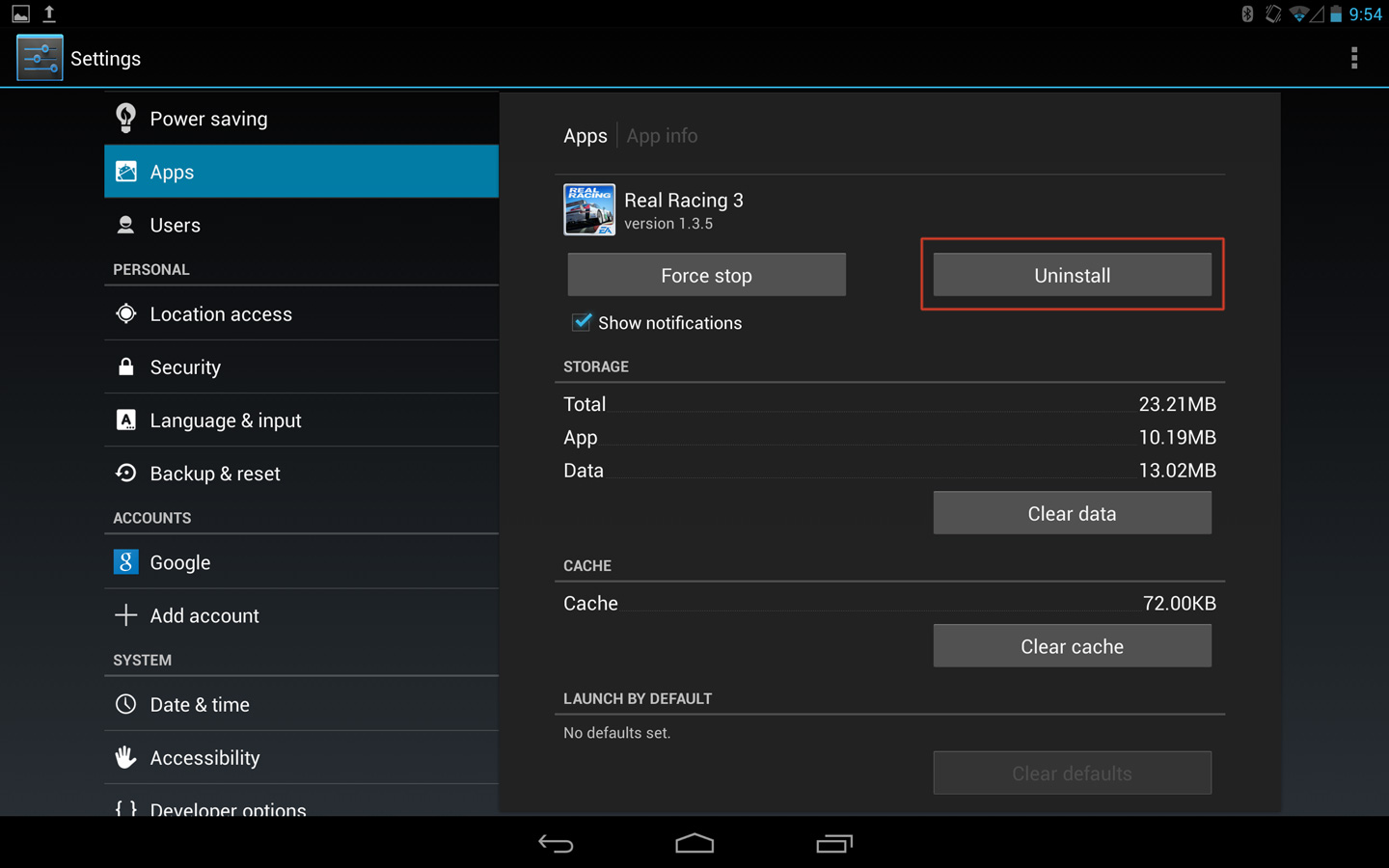Uncheck the Show notifications checkbox
The width and height of the screenshot is (1389, 868).
(581, 322)
